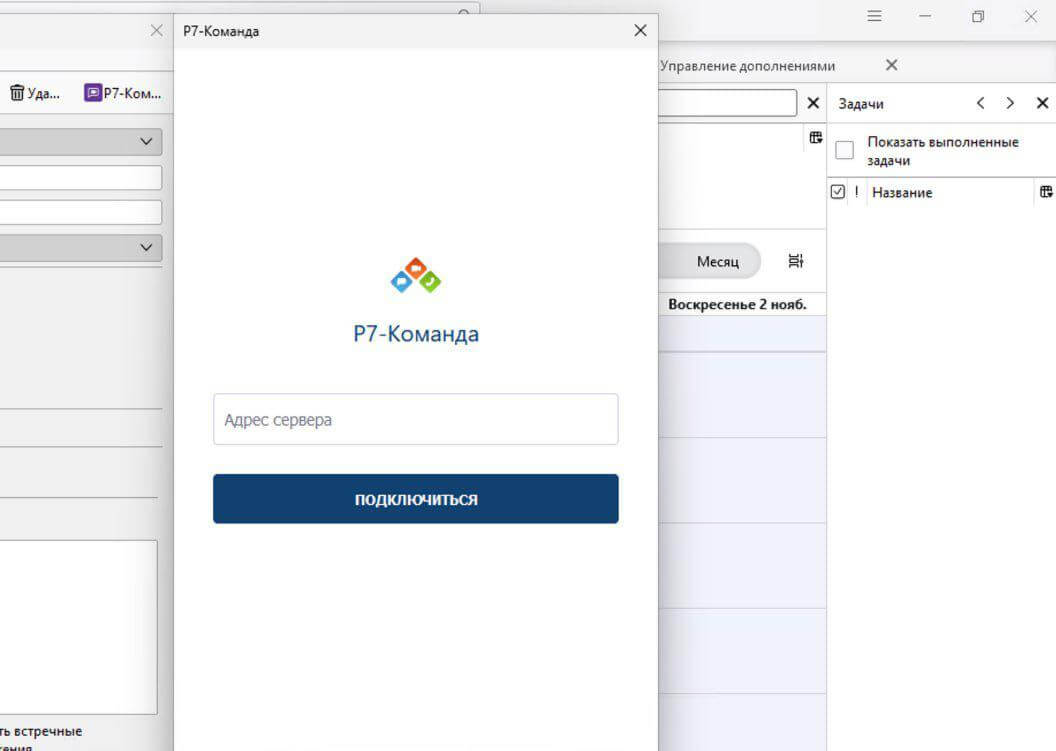Click the Адрес сервера input field
Image resolution: width=1056 pixels, height=751 pixels.
(x=415, y=419)
